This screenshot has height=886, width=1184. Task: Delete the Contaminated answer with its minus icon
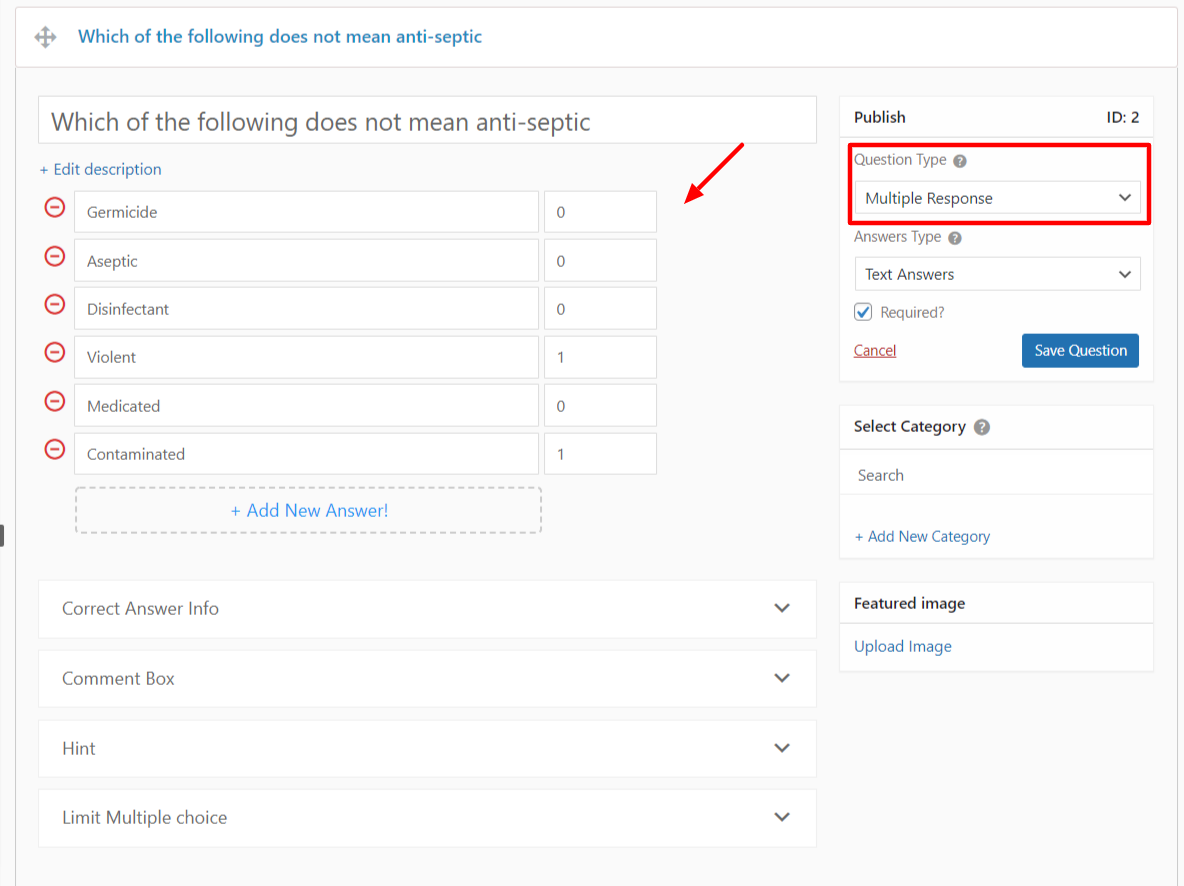point(55,450)
